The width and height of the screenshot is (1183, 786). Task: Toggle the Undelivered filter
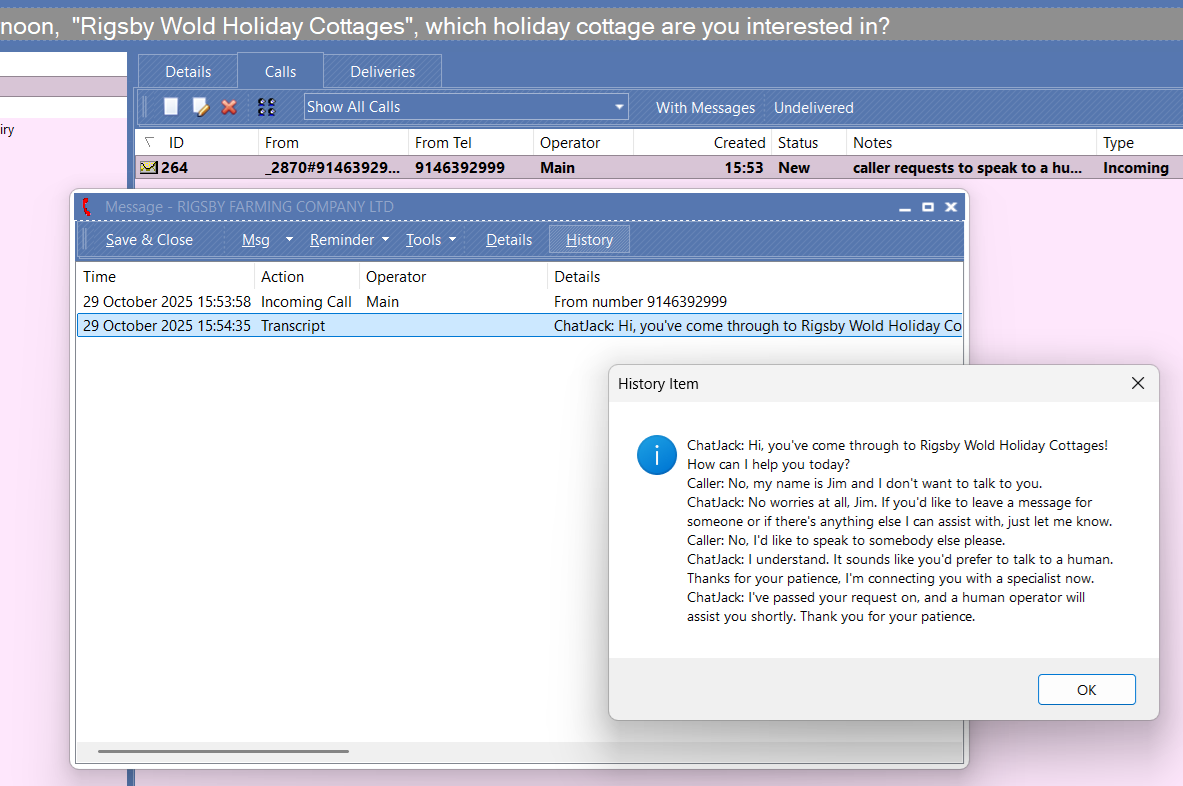coord(813,107)
